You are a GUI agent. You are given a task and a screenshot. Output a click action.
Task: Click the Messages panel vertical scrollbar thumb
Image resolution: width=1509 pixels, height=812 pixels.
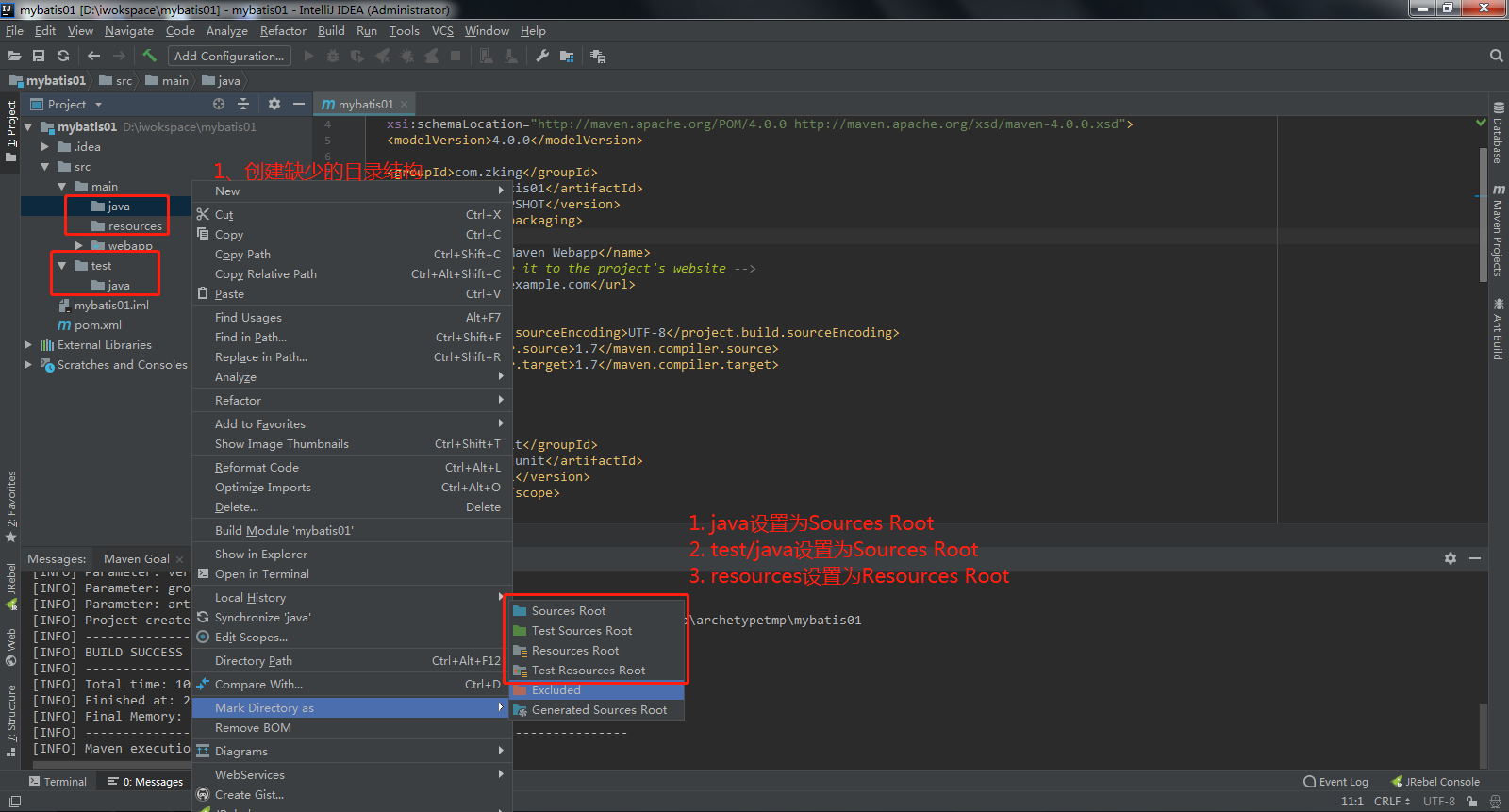click(1484, 737)
